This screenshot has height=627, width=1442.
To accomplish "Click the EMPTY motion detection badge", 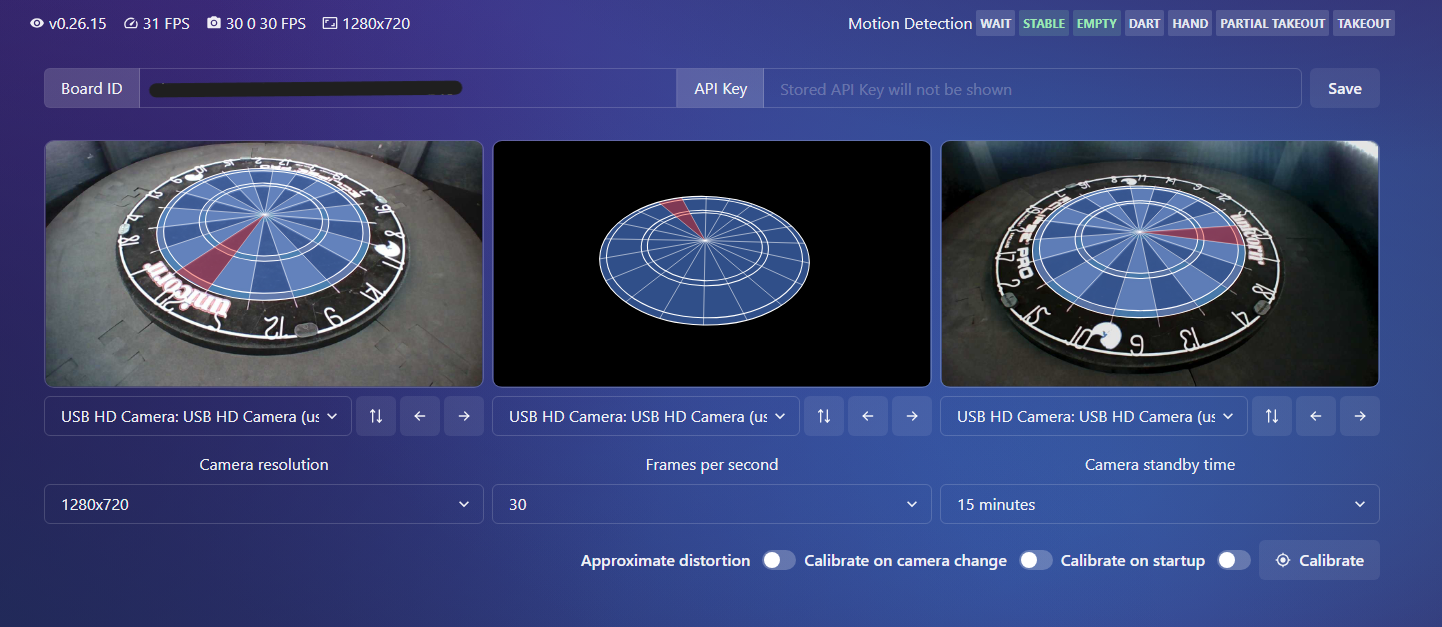I will click(x=1097, y=23).
